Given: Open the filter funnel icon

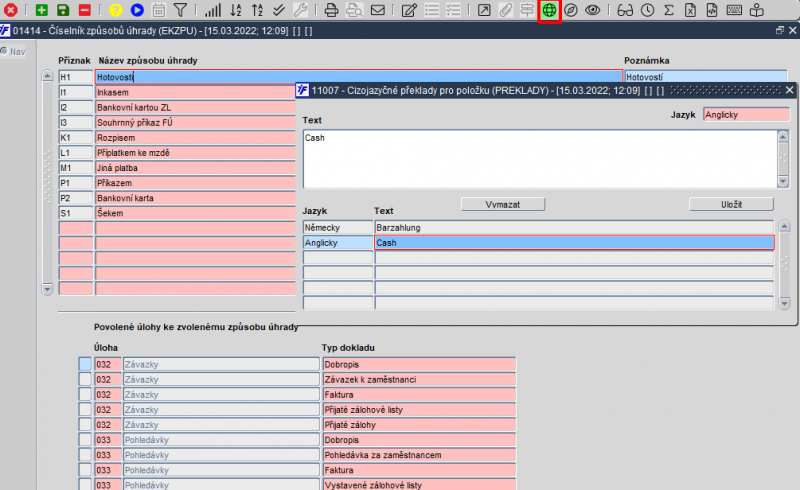Looking at the screenshot, I should tap(180, 10).
